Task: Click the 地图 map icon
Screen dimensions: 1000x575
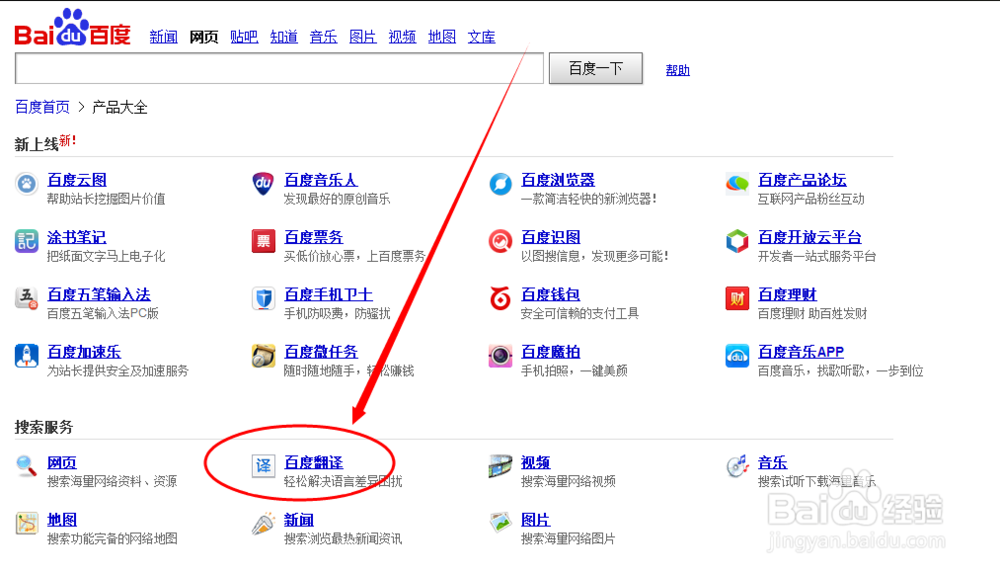Action: click(26, 523)
